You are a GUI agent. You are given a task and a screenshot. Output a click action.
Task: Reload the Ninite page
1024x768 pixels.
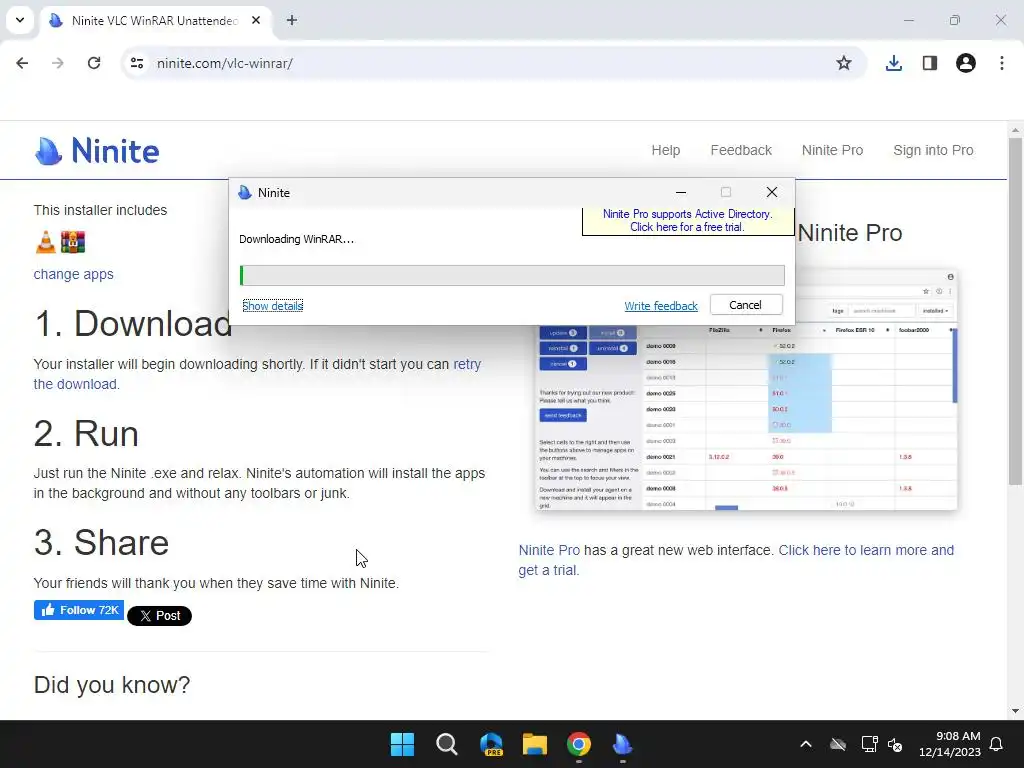pos(94,63)
